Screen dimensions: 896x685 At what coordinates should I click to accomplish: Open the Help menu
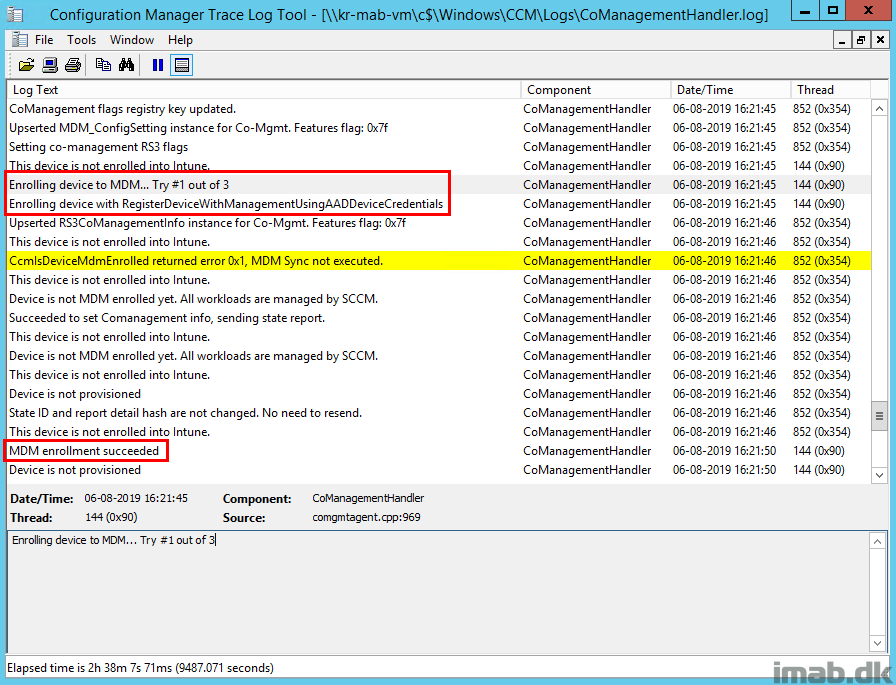pyautogui.click(x=180, y=40)
